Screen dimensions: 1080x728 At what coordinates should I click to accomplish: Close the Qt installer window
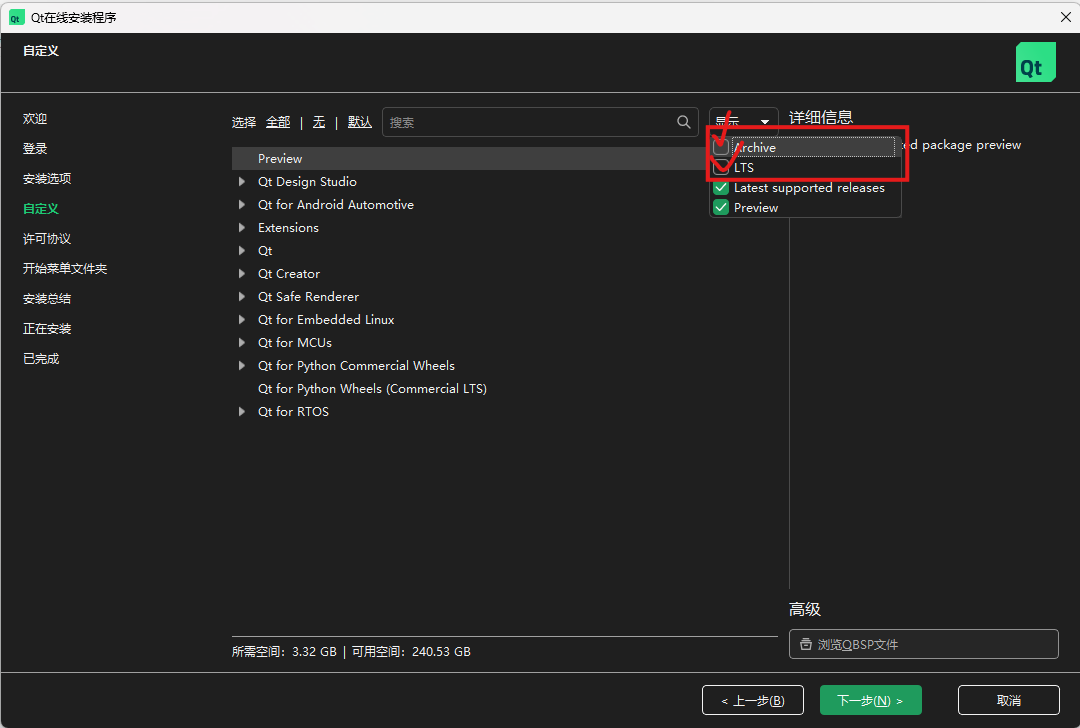pos(1066,17)
